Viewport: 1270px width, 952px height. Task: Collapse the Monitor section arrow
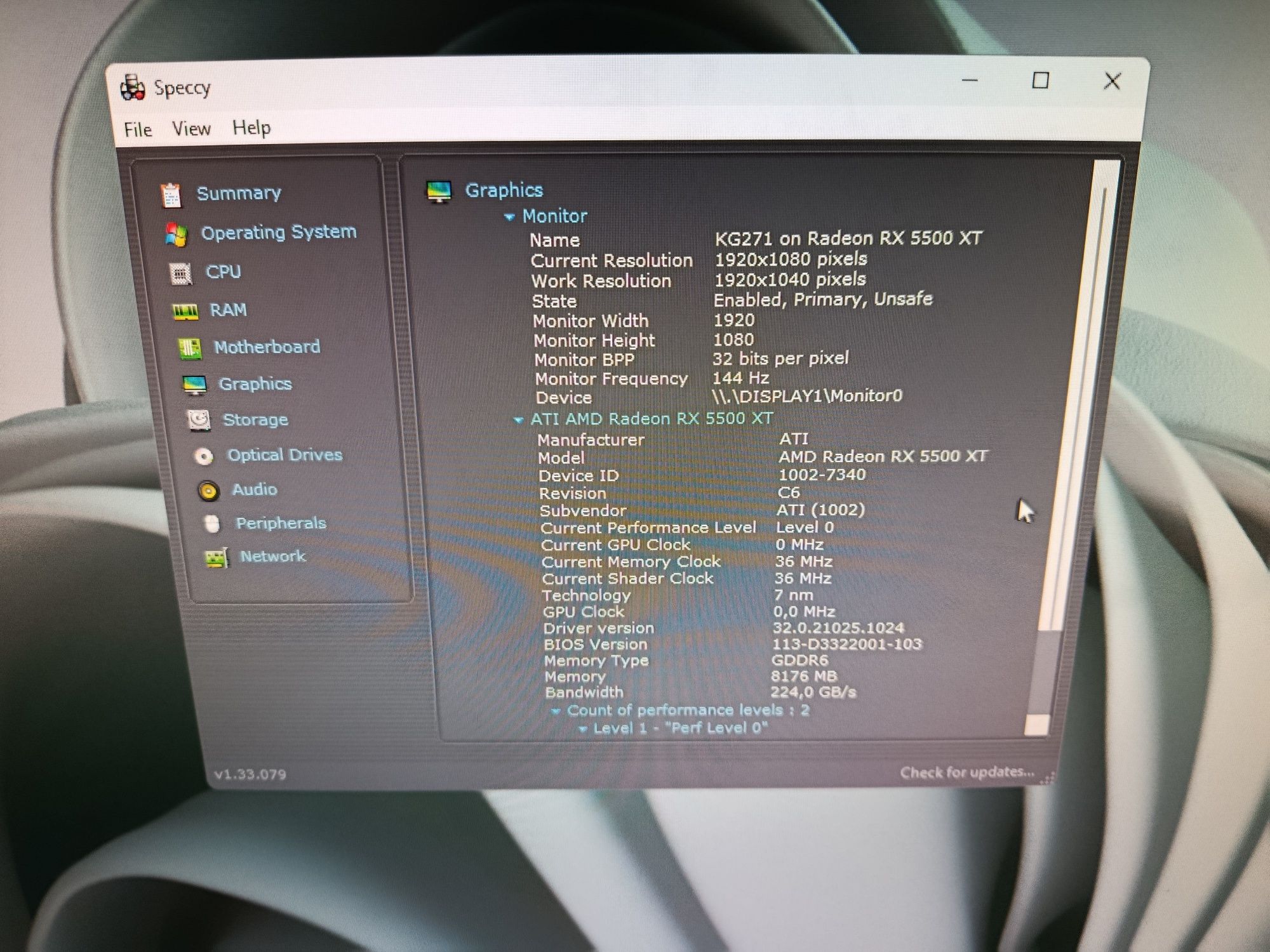(x=509, y=217)
